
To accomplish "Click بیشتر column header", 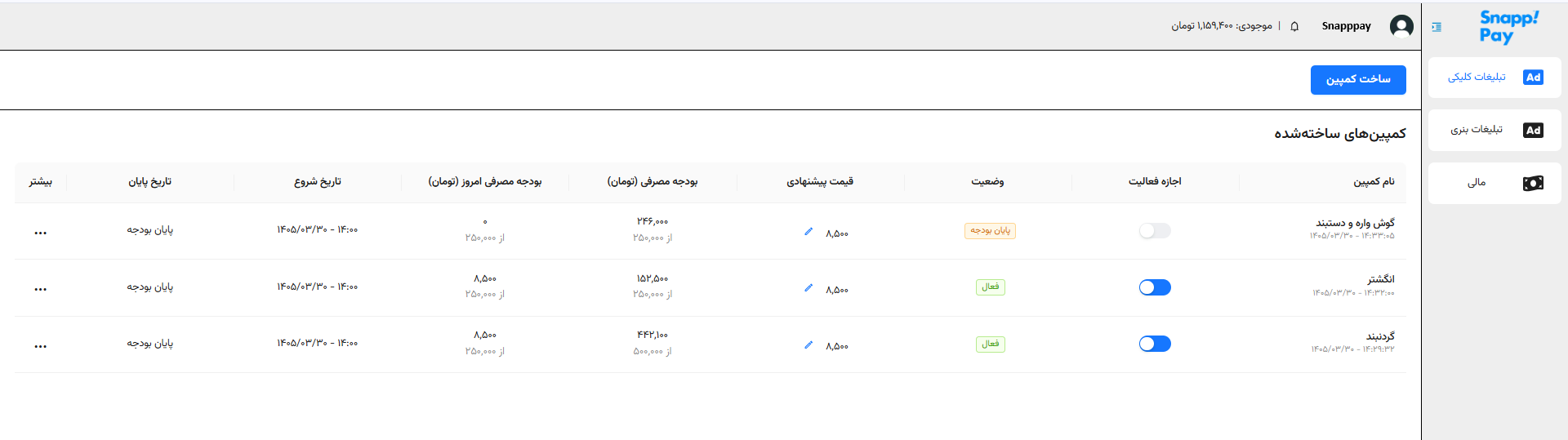I will pos(41,181).
